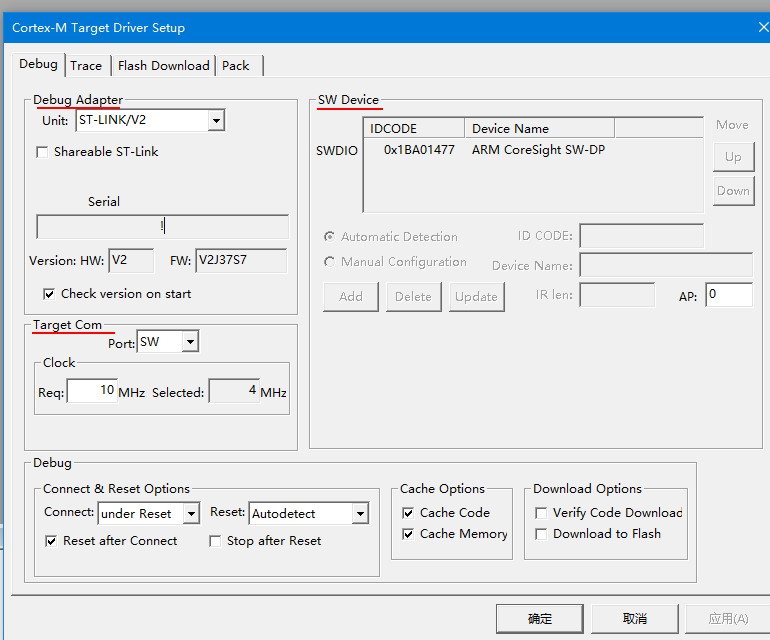Click the IDCODE column header
Viewport: 770px width, 640px height.
click(x=414, y=128)
